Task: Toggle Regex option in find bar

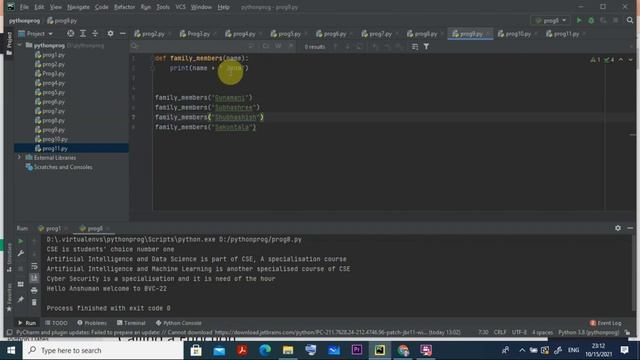Action: pyautogui.click(x=291, y=47)
